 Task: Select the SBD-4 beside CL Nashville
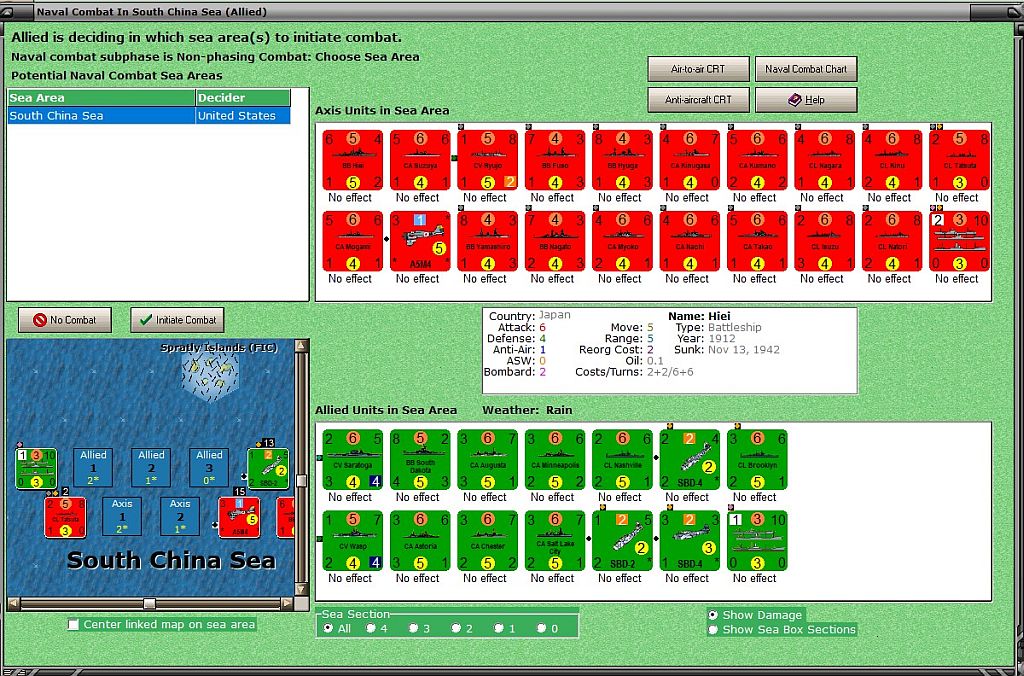(690, 460)
